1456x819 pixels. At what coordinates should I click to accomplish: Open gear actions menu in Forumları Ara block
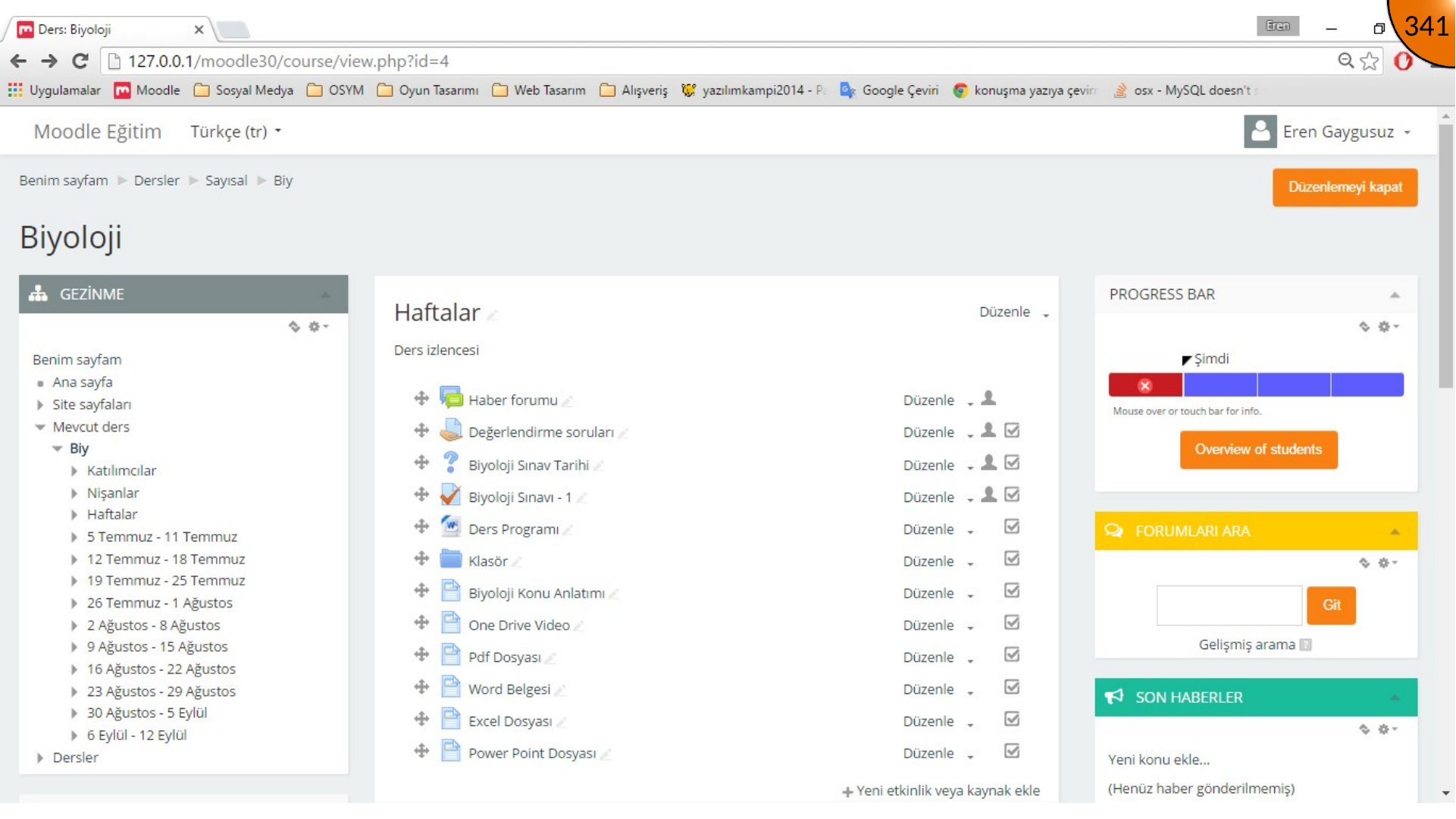[x=1389, y=563]
